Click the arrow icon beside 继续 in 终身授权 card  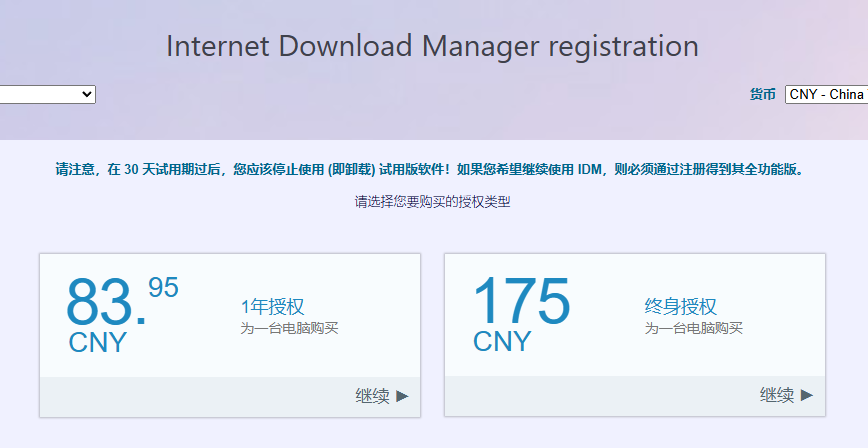(x=806, y=395)
